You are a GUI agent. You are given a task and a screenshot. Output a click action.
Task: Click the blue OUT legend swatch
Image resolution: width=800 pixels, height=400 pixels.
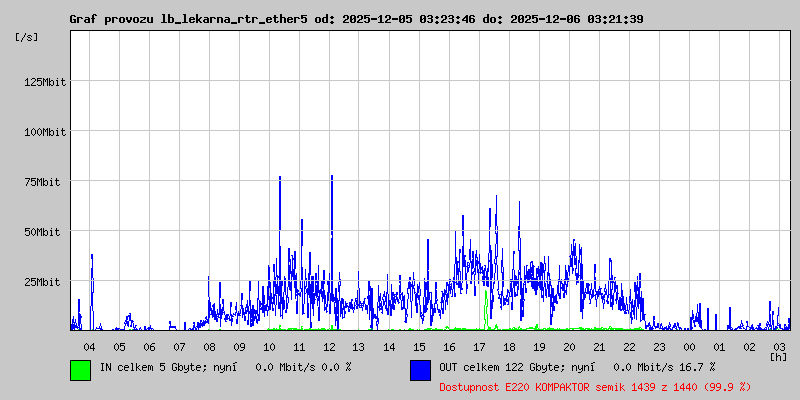tap(420, 370)
